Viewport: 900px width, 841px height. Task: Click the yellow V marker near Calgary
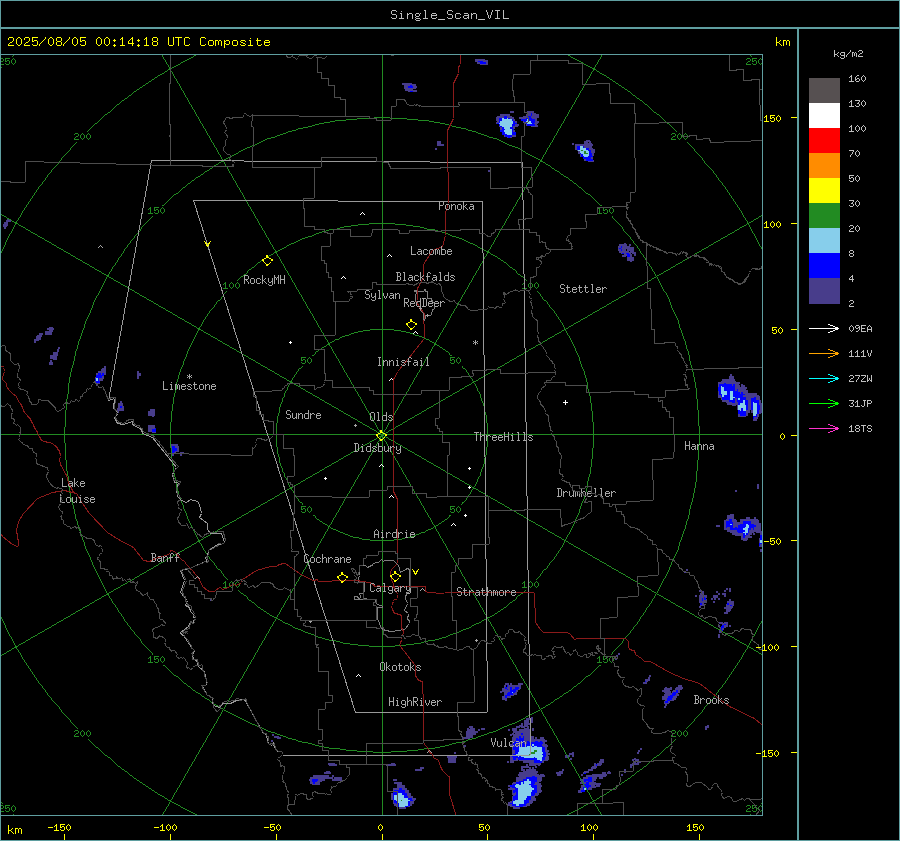point(416,572)
